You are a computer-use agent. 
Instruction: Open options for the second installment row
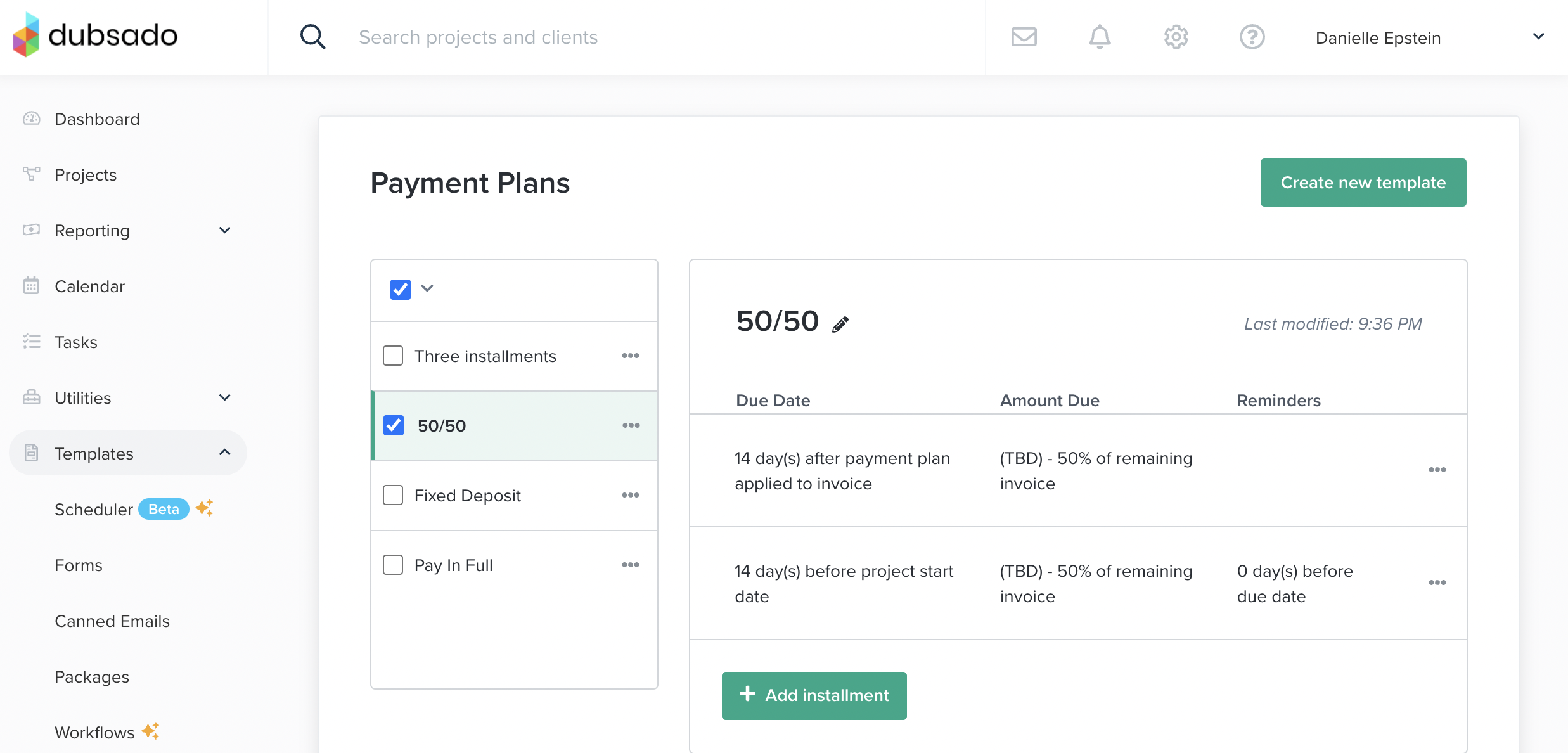[1437, 582]
